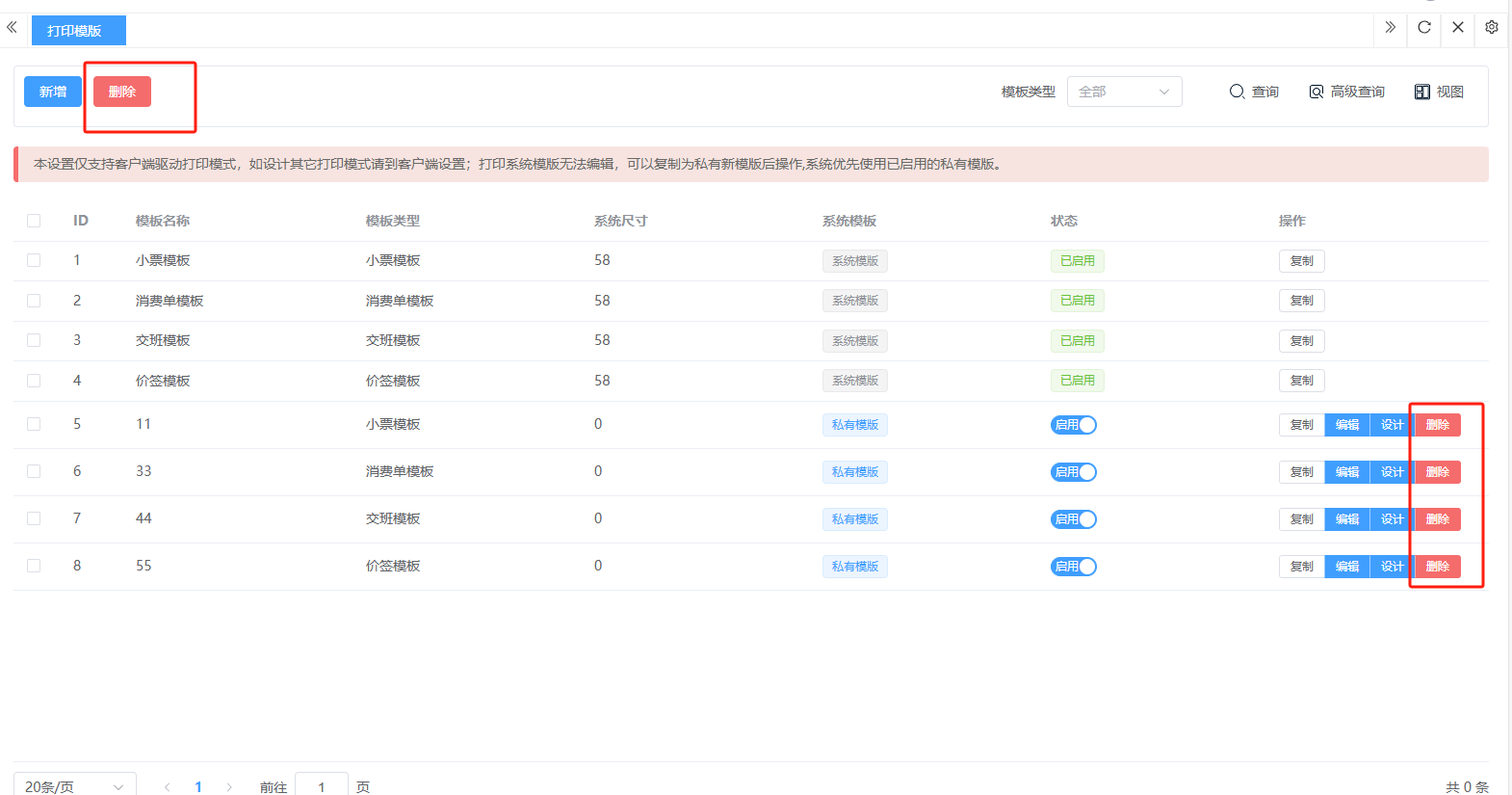The width and height of the screenshot is (1512, 795).
Task: Toggle 启用 switch for template ID 5
Action: click(x=1074, y=425)
